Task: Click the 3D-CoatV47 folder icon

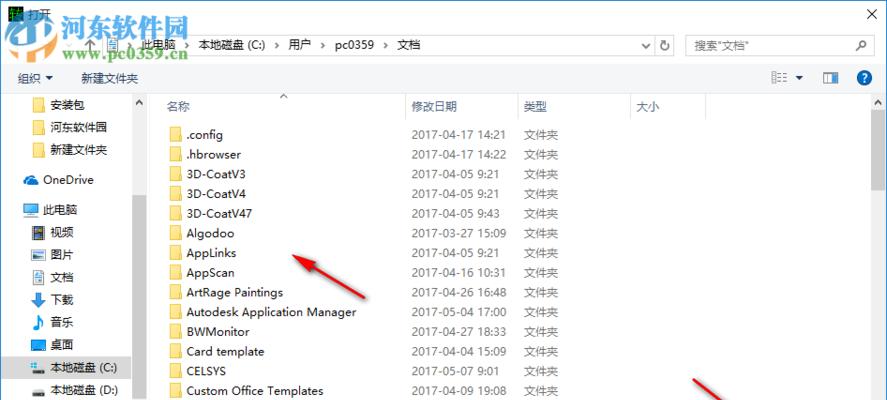Action: [x=175, y=214]
